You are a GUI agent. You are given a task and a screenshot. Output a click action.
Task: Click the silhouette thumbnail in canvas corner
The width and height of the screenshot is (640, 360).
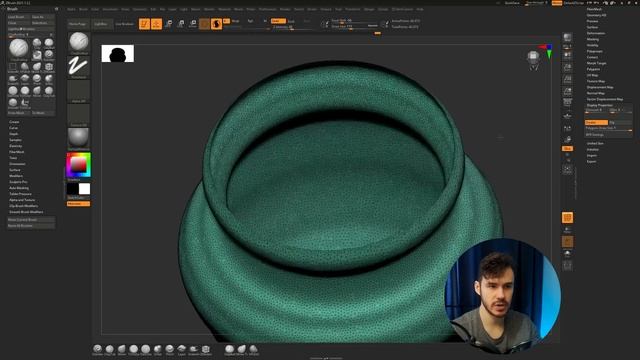[118, 53]
